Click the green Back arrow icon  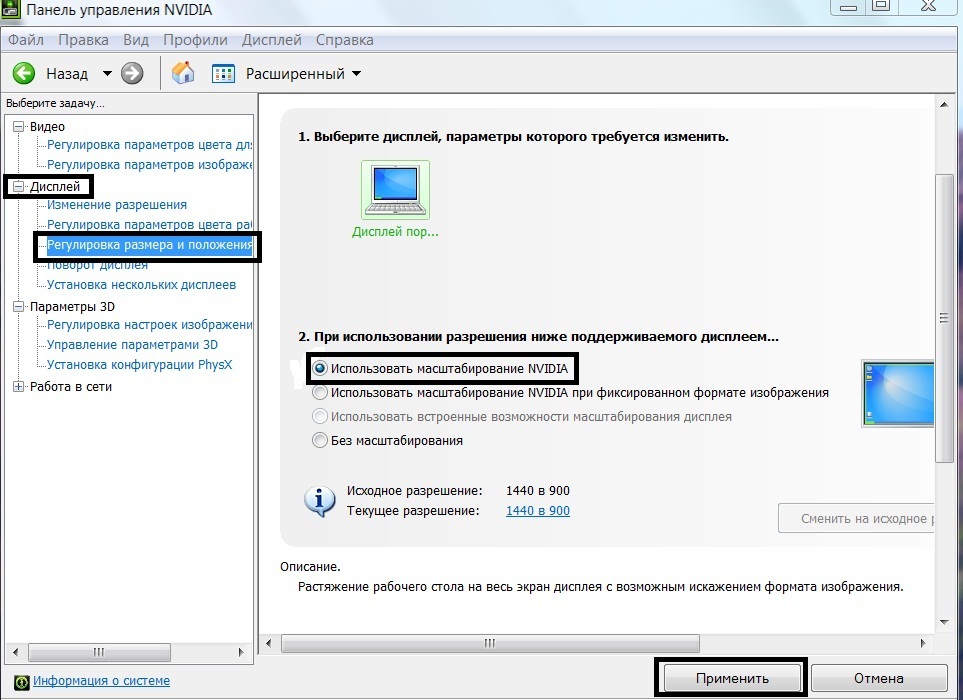(x=23, y=74)
